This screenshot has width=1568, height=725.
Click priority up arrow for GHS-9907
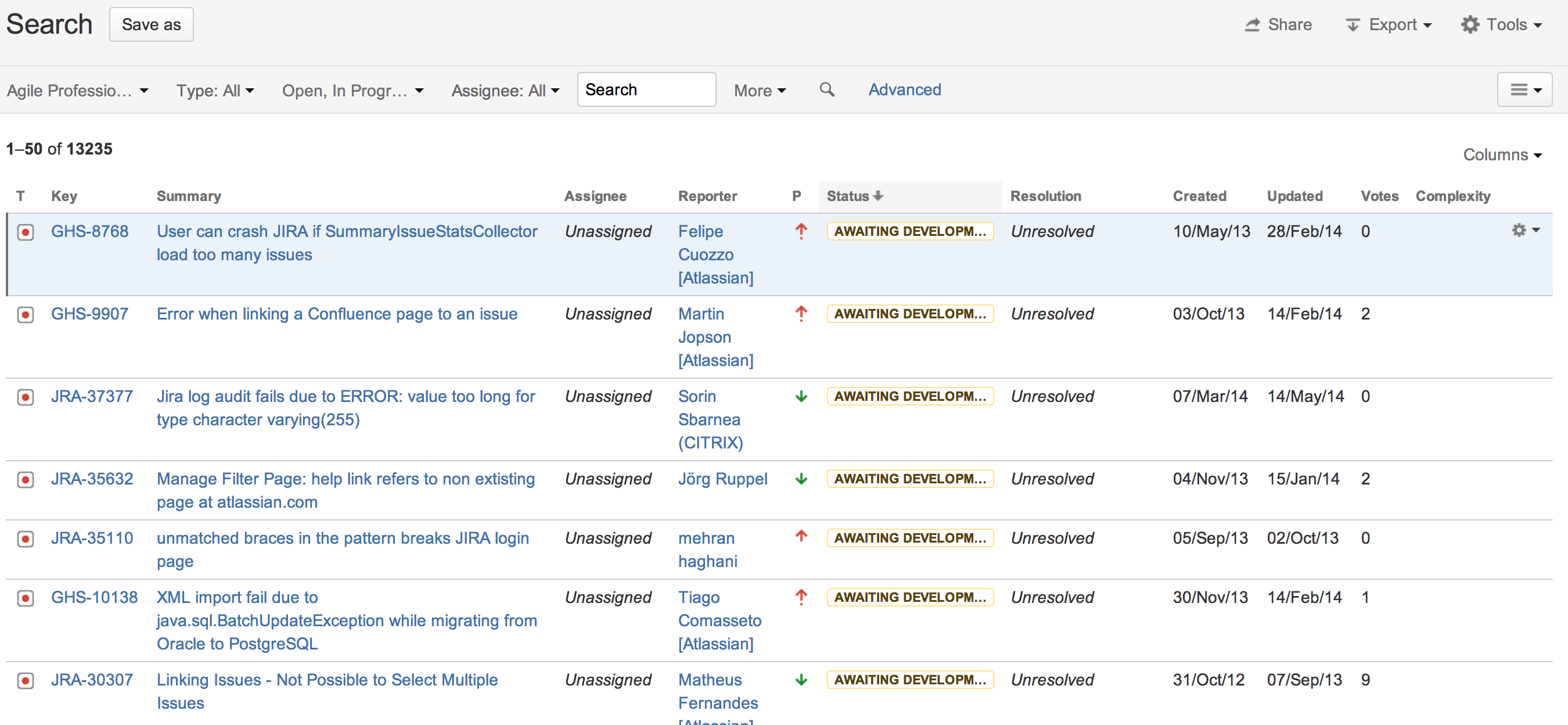coord(801,314)
